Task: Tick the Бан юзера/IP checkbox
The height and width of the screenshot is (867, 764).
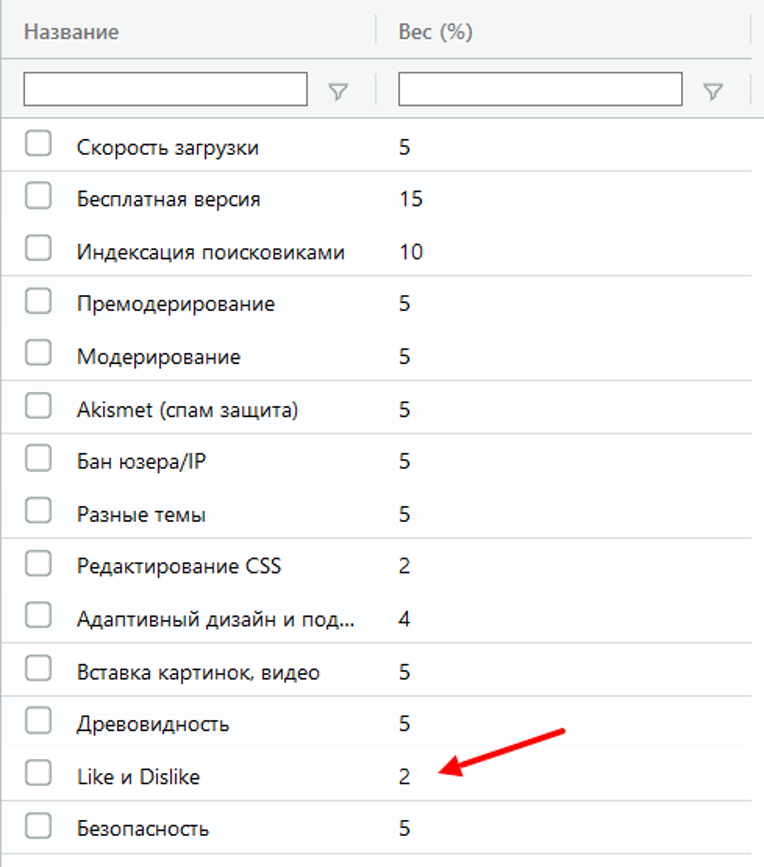Action: tap(38, 458)
